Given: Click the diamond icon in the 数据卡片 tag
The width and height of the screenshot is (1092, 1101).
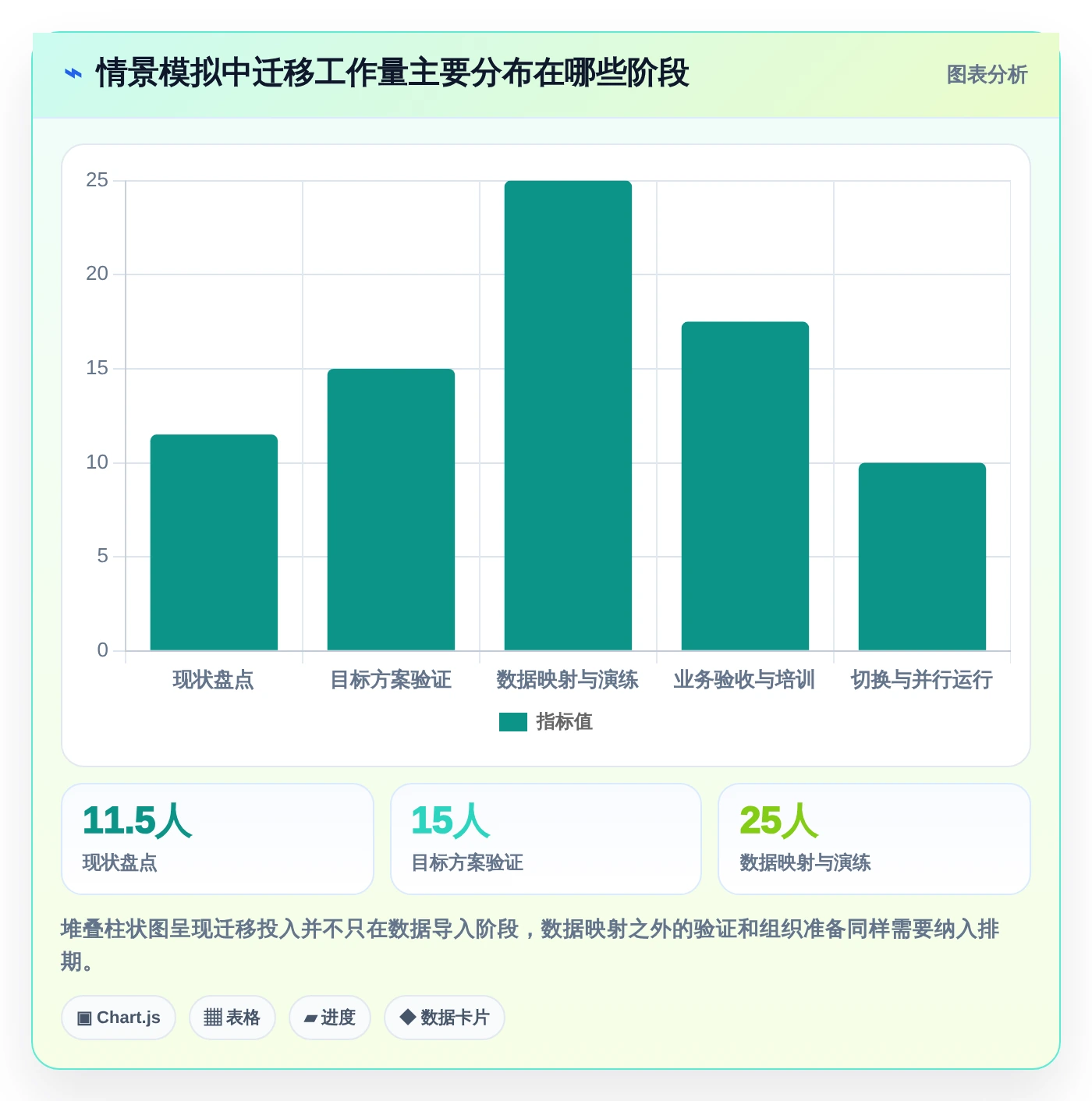Looking at the screenshot, I should (x=407, y=1017).
